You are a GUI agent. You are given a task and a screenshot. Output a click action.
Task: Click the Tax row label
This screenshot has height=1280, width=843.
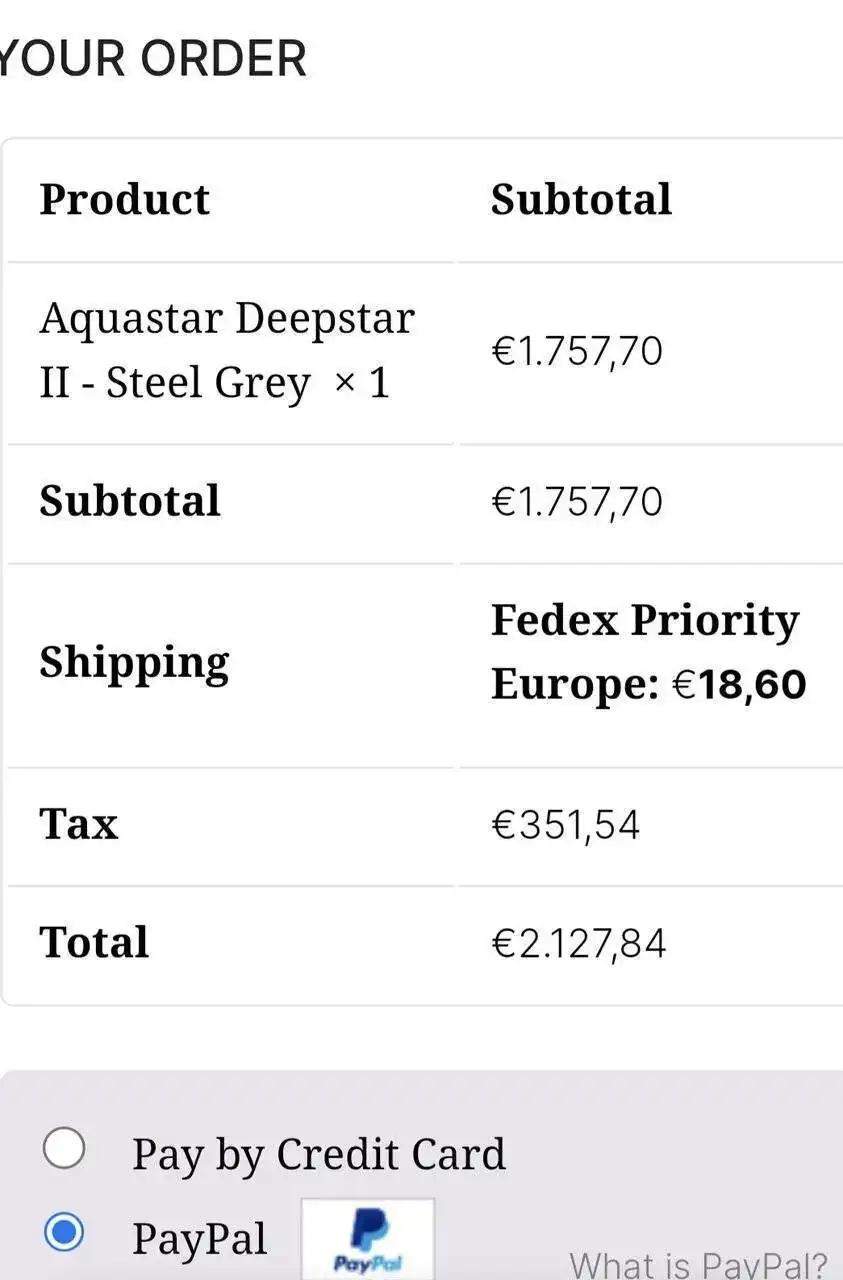(79, 825)
